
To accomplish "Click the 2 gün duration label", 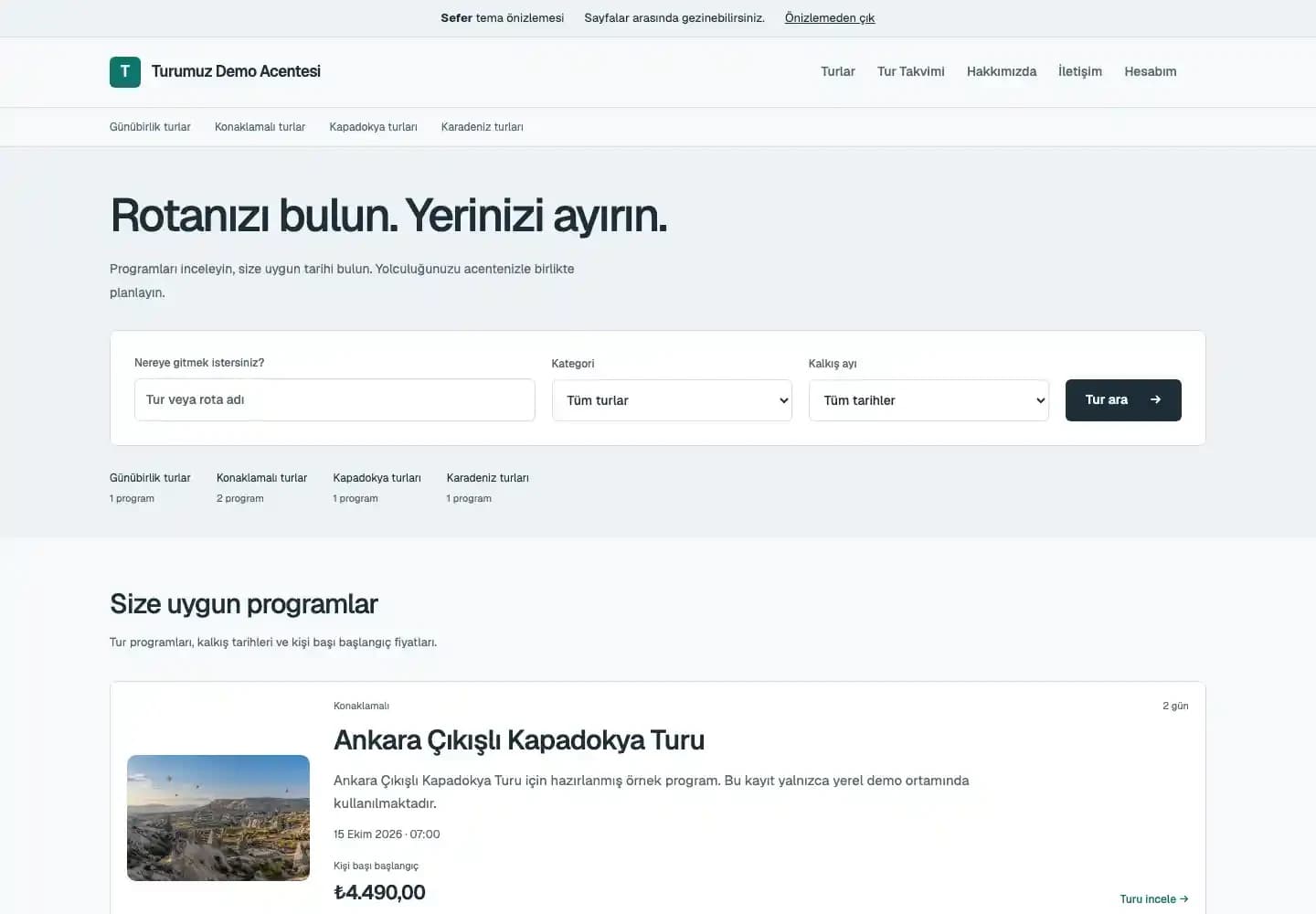I will click(1175, 706).
